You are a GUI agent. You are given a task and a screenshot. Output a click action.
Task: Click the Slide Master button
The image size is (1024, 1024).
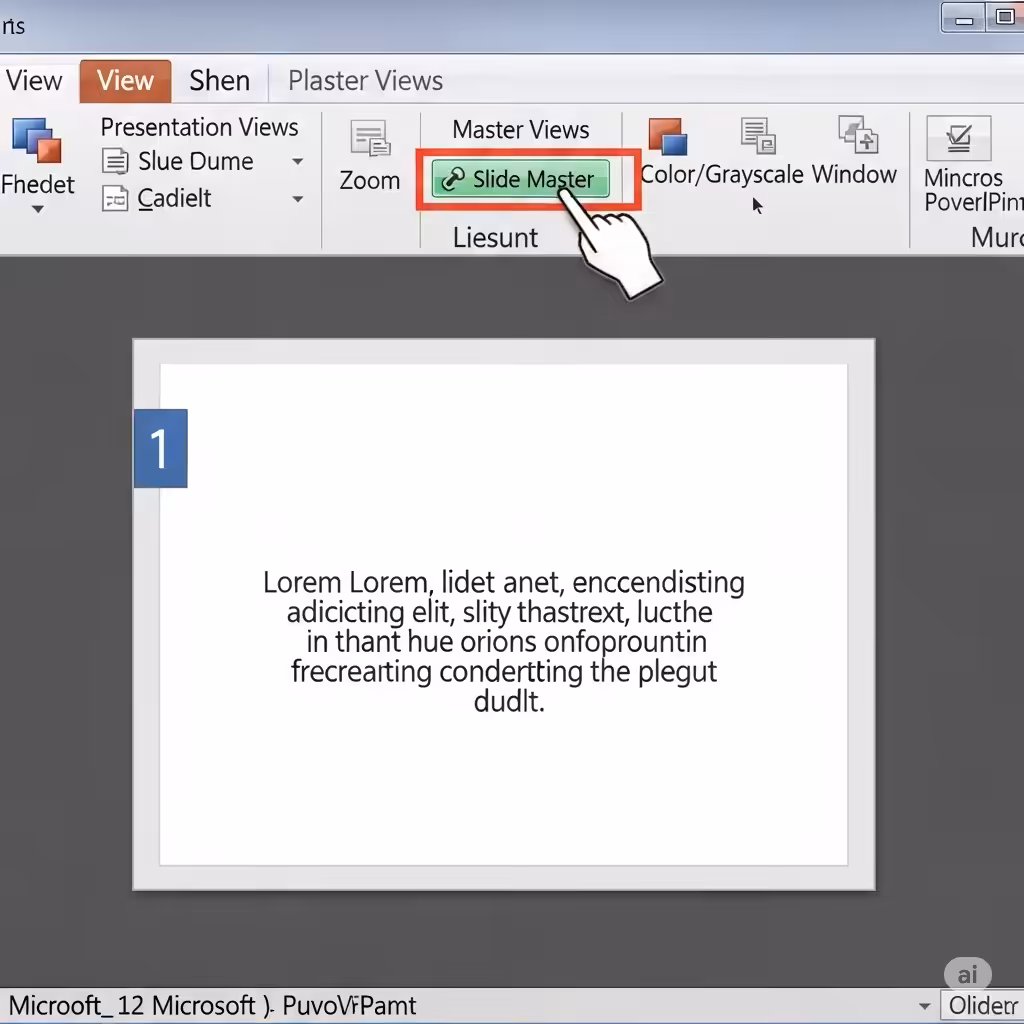pos(520,179)
